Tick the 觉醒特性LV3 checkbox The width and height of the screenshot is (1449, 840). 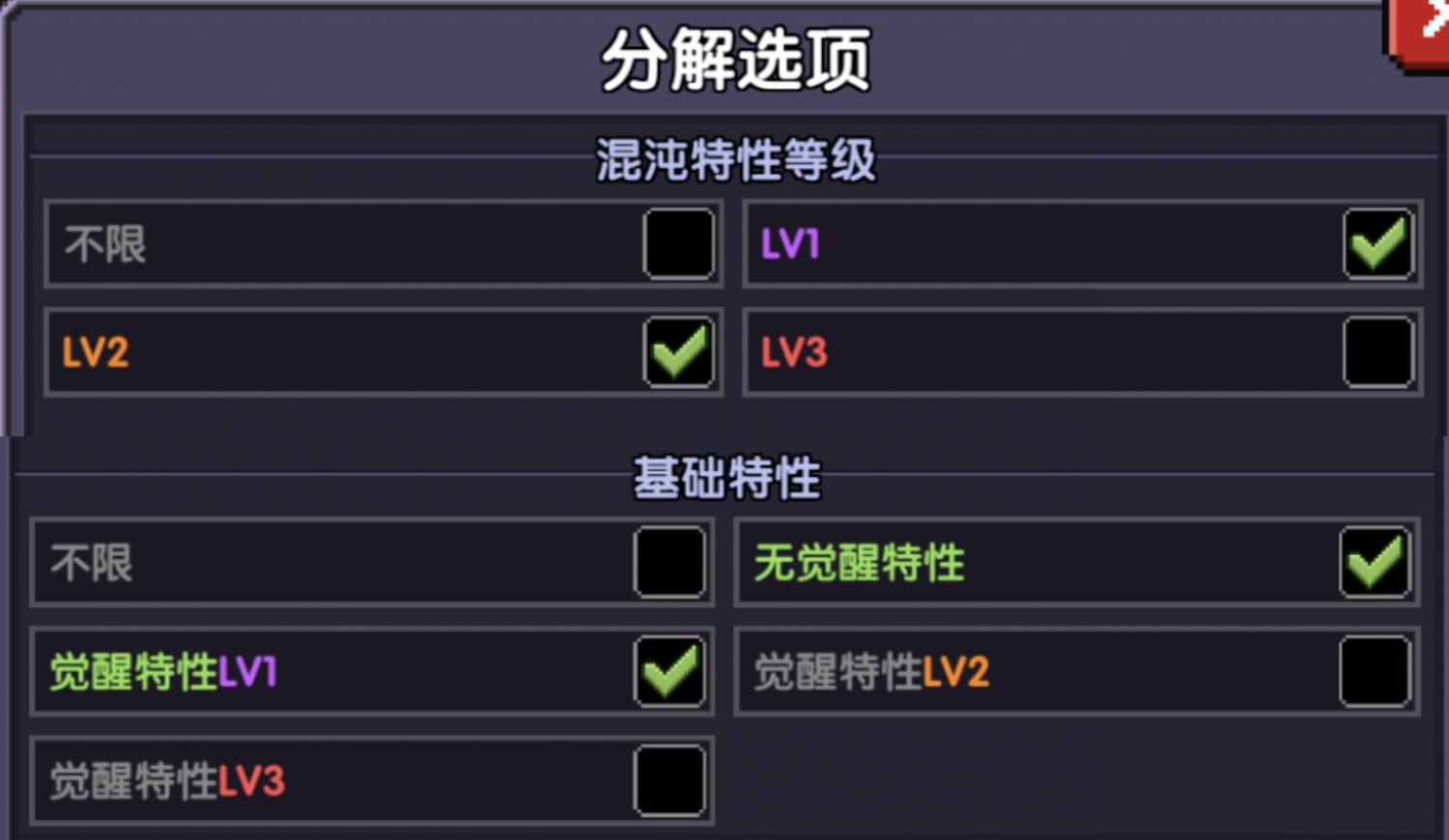[669, 780]
